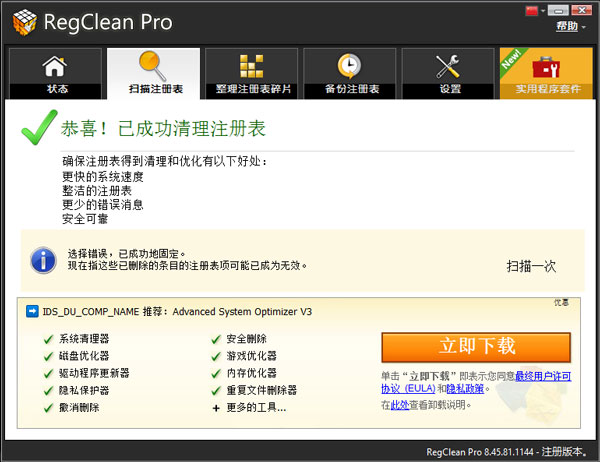Image resolution: width=600 pixels, height=462 pixels.
Task: Click the 更快的系统速度 benefit line
Action: 103,176
